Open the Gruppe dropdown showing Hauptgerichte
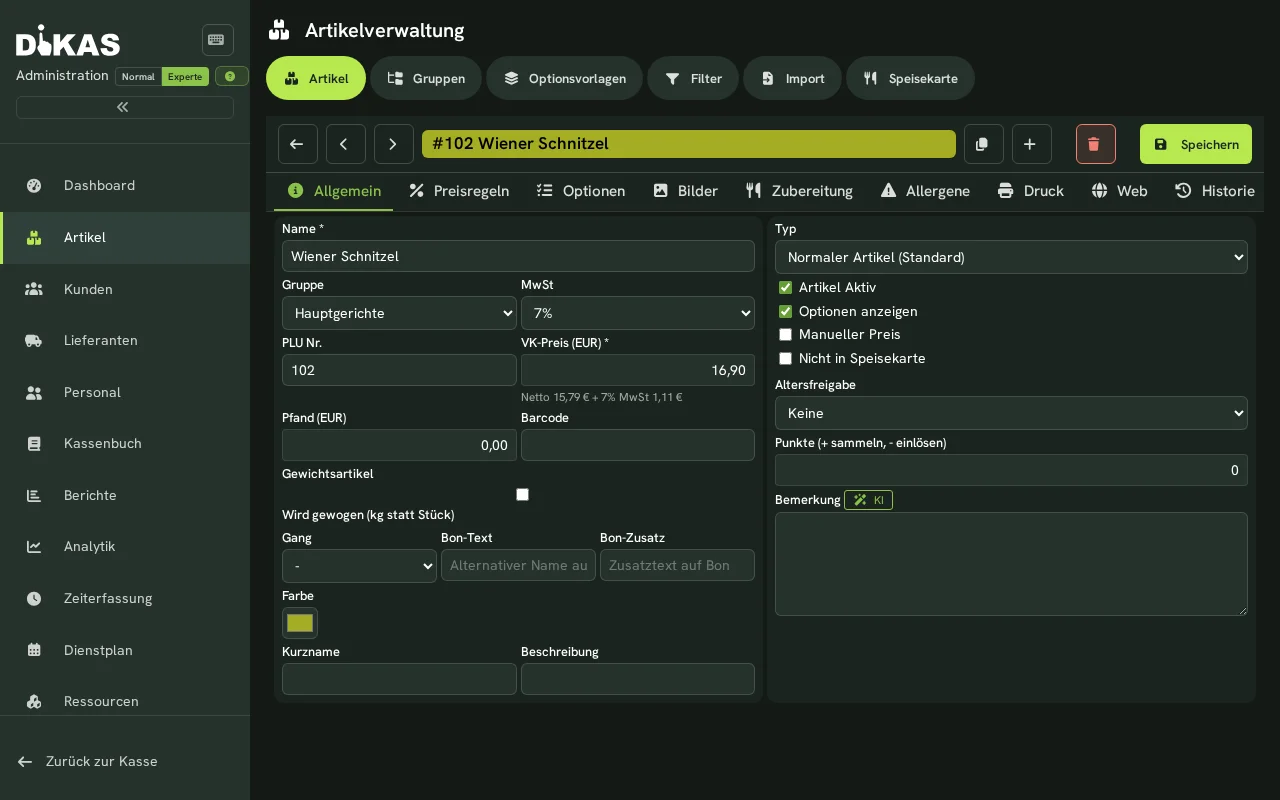The height and width of the screenshot is (800, 1280). (x=399, y=313)
